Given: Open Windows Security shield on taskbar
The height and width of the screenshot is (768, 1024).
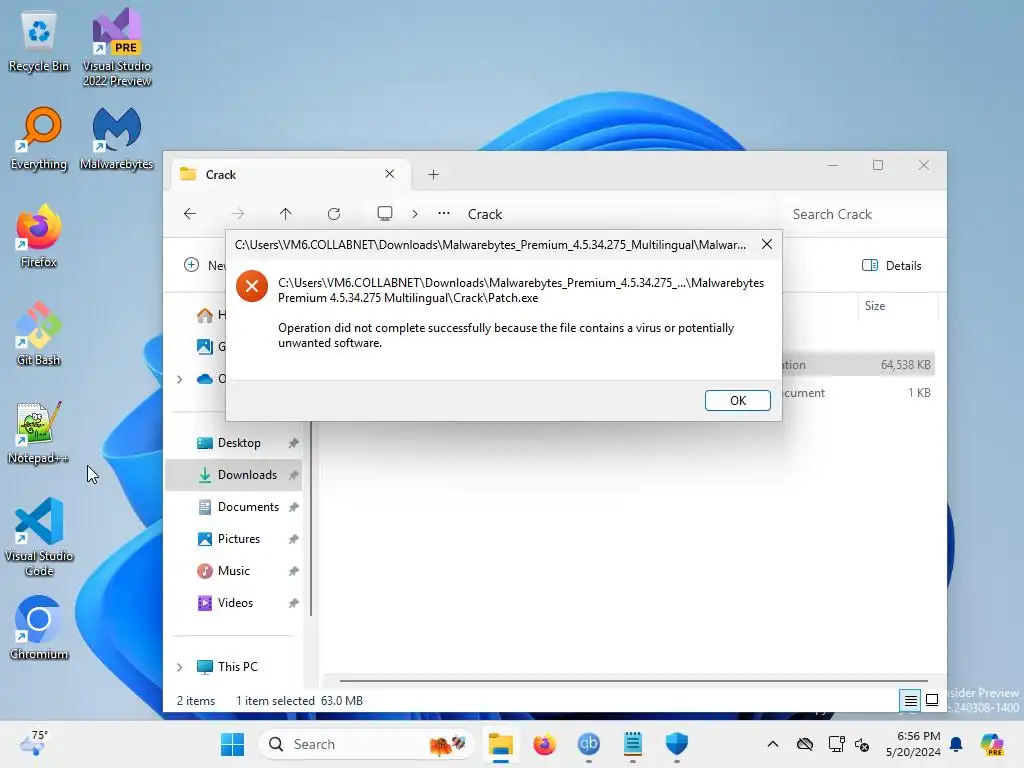Looking at the screenshot, I should 677,744.
